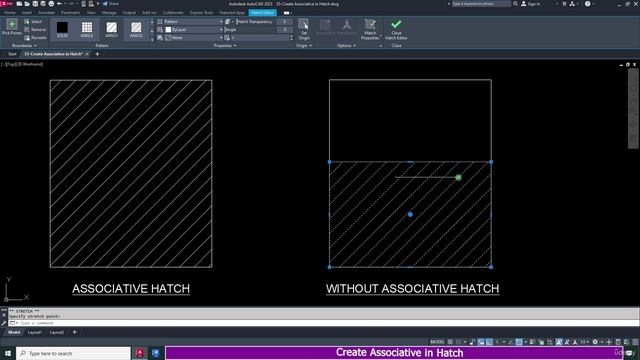Expand the hatch pattern gallery
The image size is (640, 360).
coord(152,39)
